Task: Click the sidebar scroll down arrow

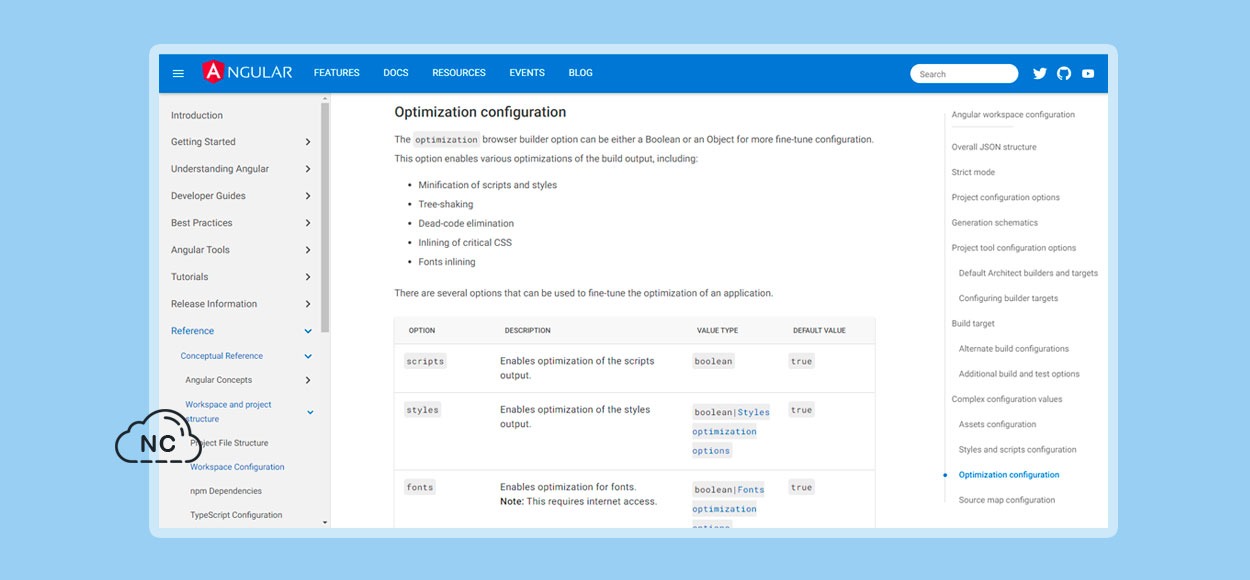Action: click(x=325, y=522)
